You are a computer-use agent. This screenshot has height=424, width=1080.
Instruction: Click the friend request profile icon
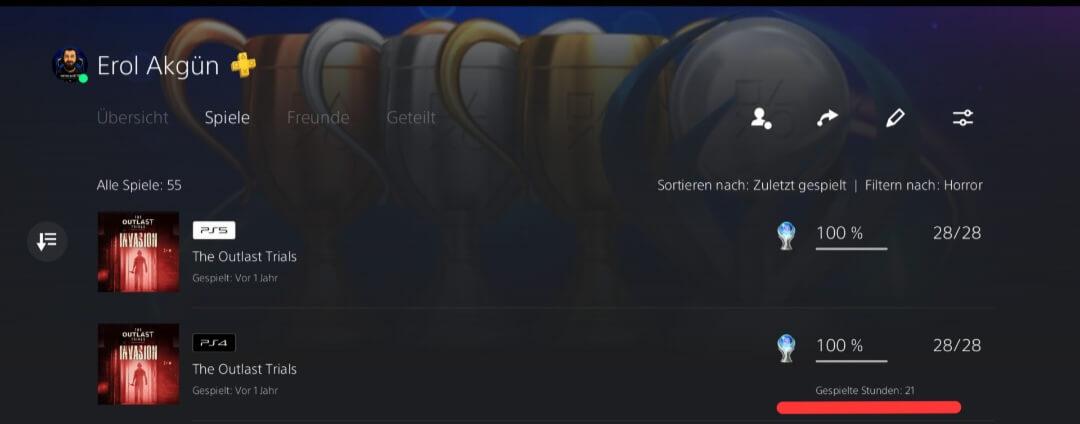pos(760,118)
